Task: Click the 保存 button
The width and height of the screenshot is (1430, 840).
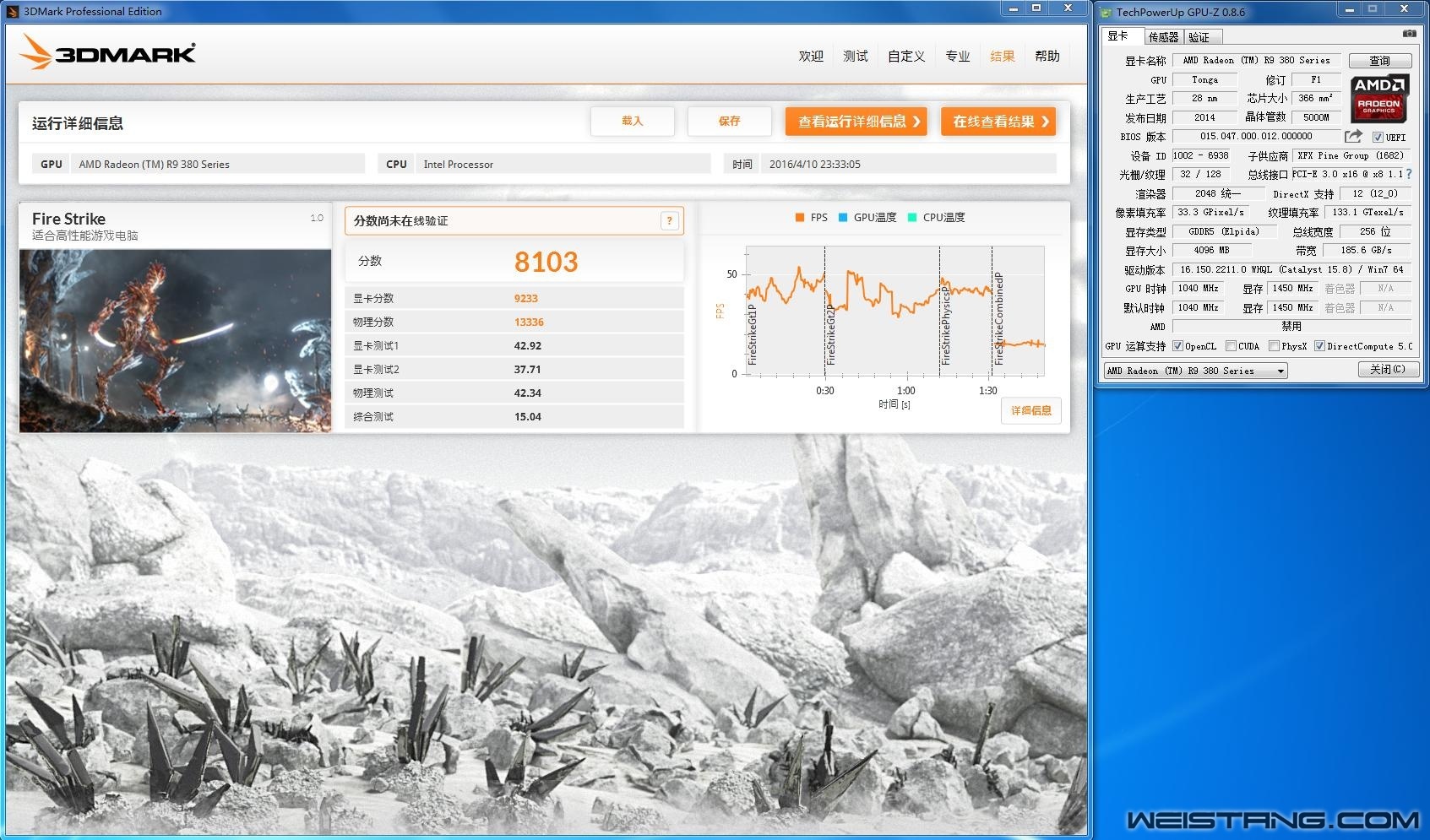Action: (x=730, y=122)
